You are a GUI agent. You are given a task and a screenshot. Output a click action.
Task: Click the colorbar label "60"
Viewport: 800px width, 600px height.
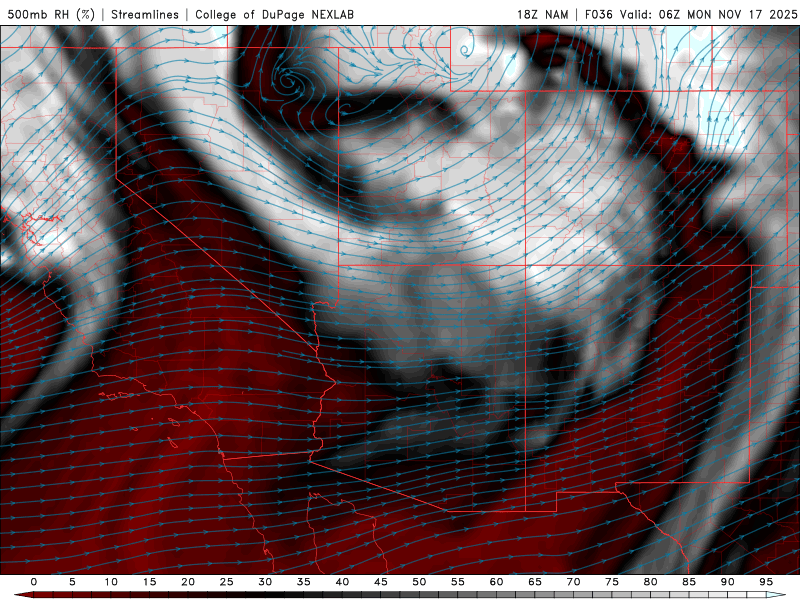click(x=496, y=582)
